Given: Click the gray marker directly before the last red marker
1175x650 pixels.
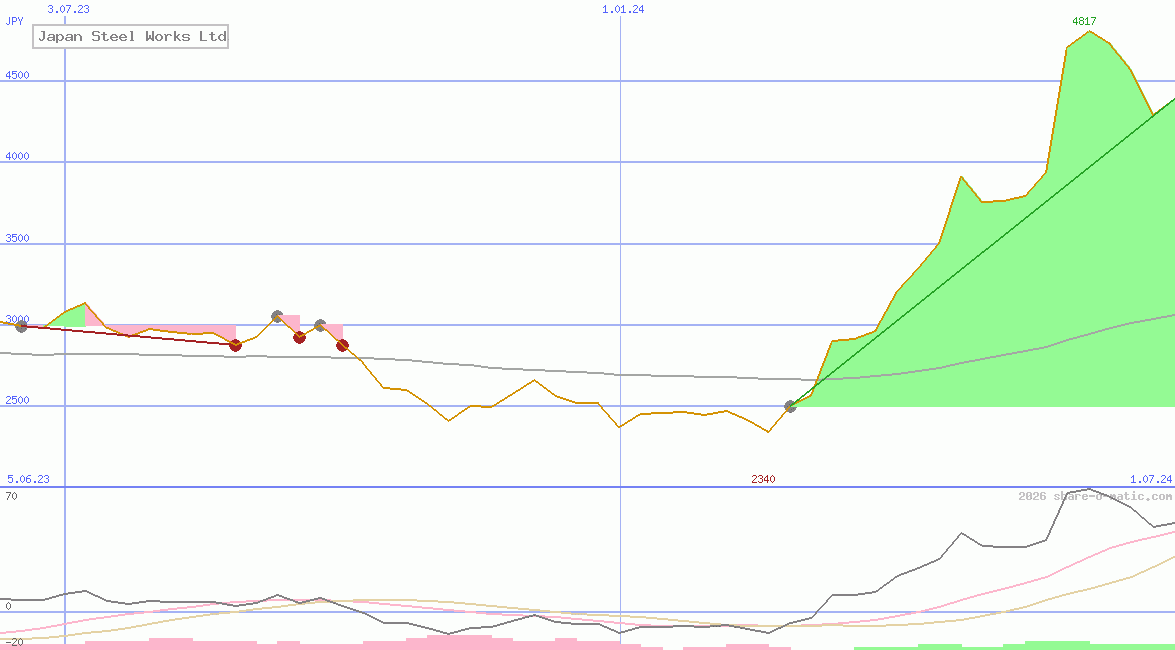Looking at the screenshot, I should 320,325.
